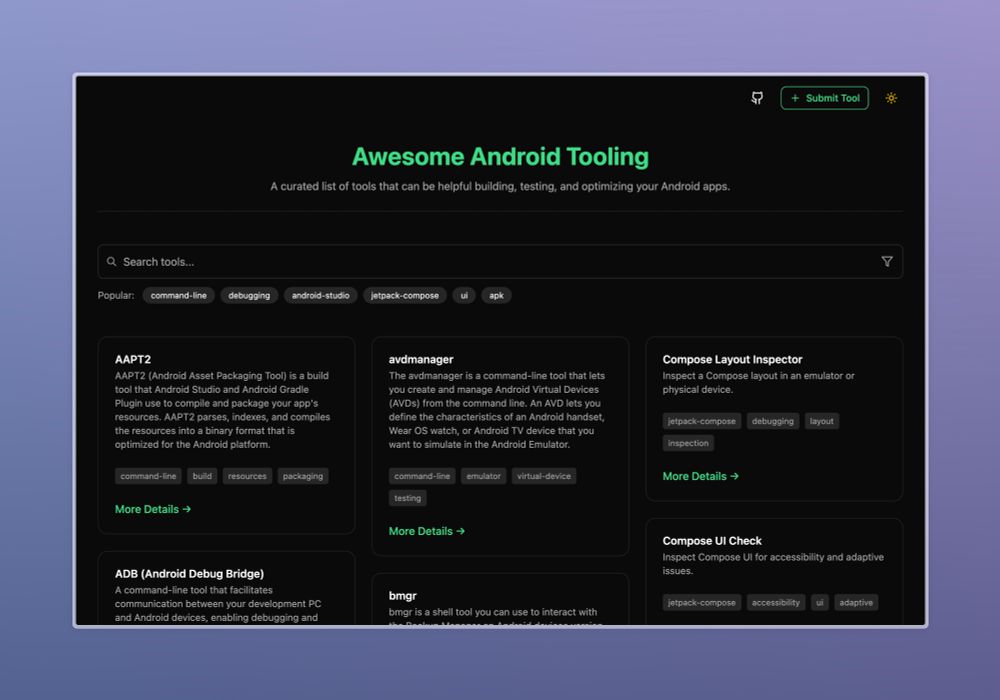This screenshot has width=1000, height=700.
Task: Click the search magnifier icon
Action: 112,261
